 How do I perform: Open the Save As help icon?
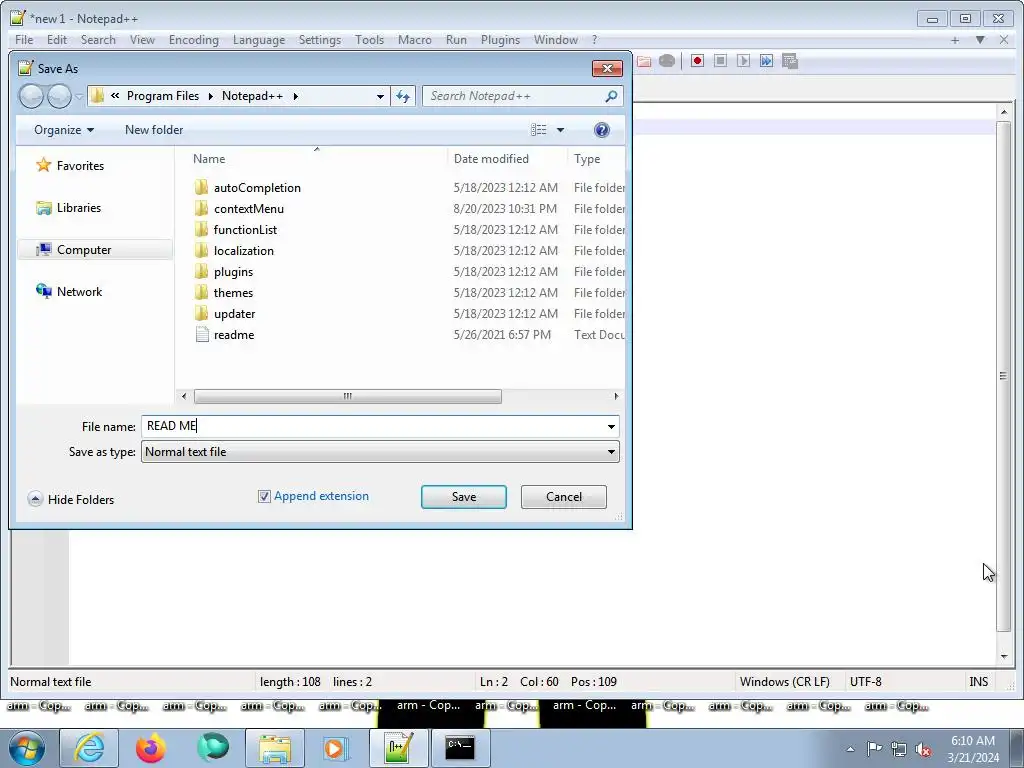click(601, 130)
